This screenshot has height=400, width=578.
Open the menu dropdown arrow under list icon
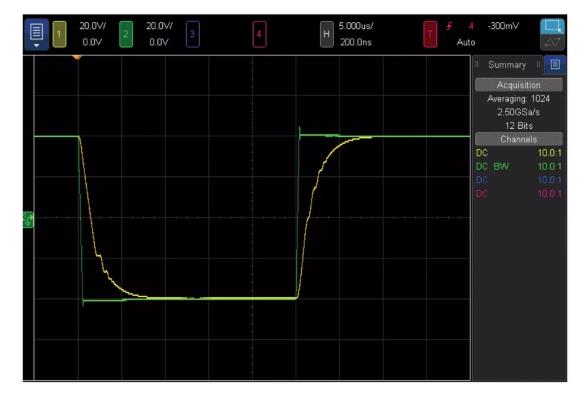tap(36, 45)
